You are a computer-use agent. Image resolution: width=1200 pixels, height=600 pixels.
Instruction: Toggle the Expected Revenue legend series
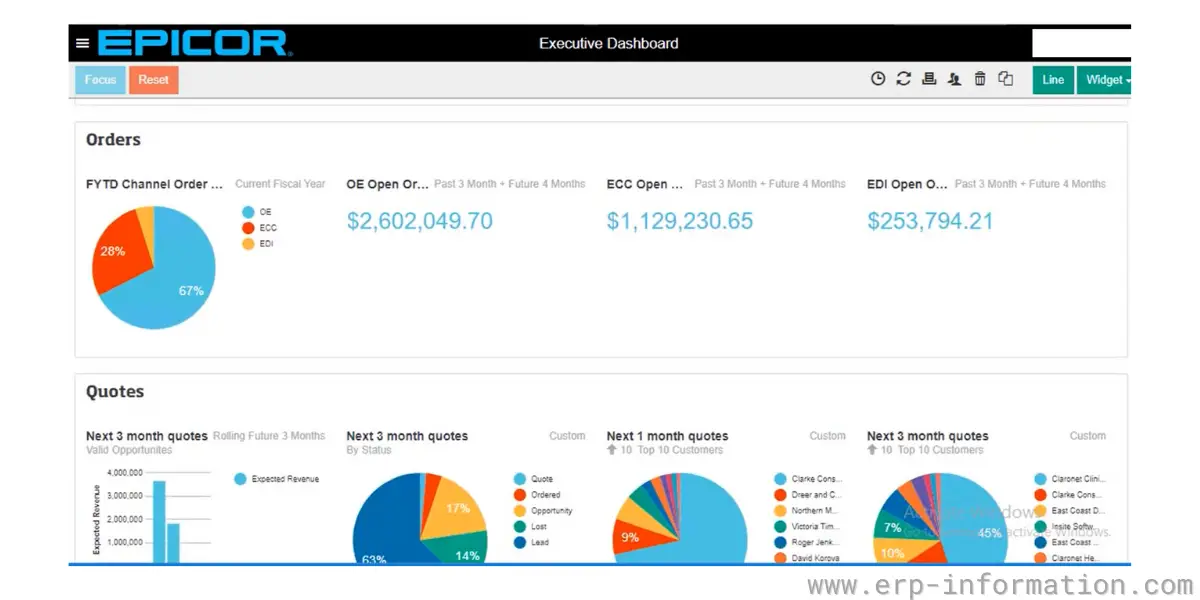coord(276,479)
